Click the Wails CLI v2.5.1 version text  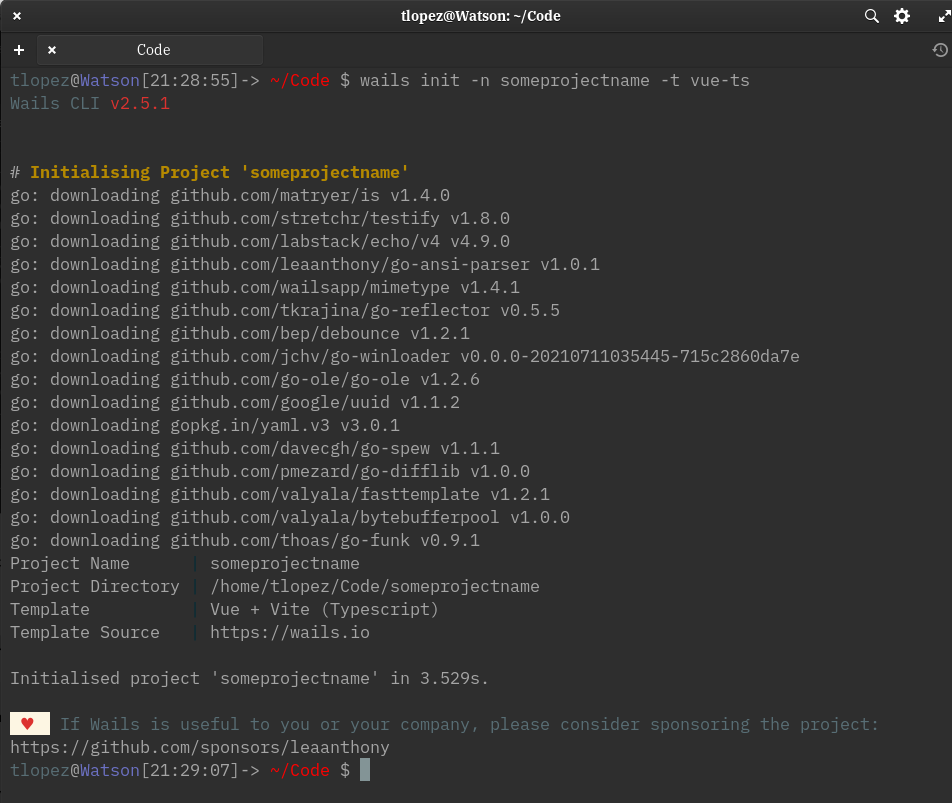[x=90, y=103]
